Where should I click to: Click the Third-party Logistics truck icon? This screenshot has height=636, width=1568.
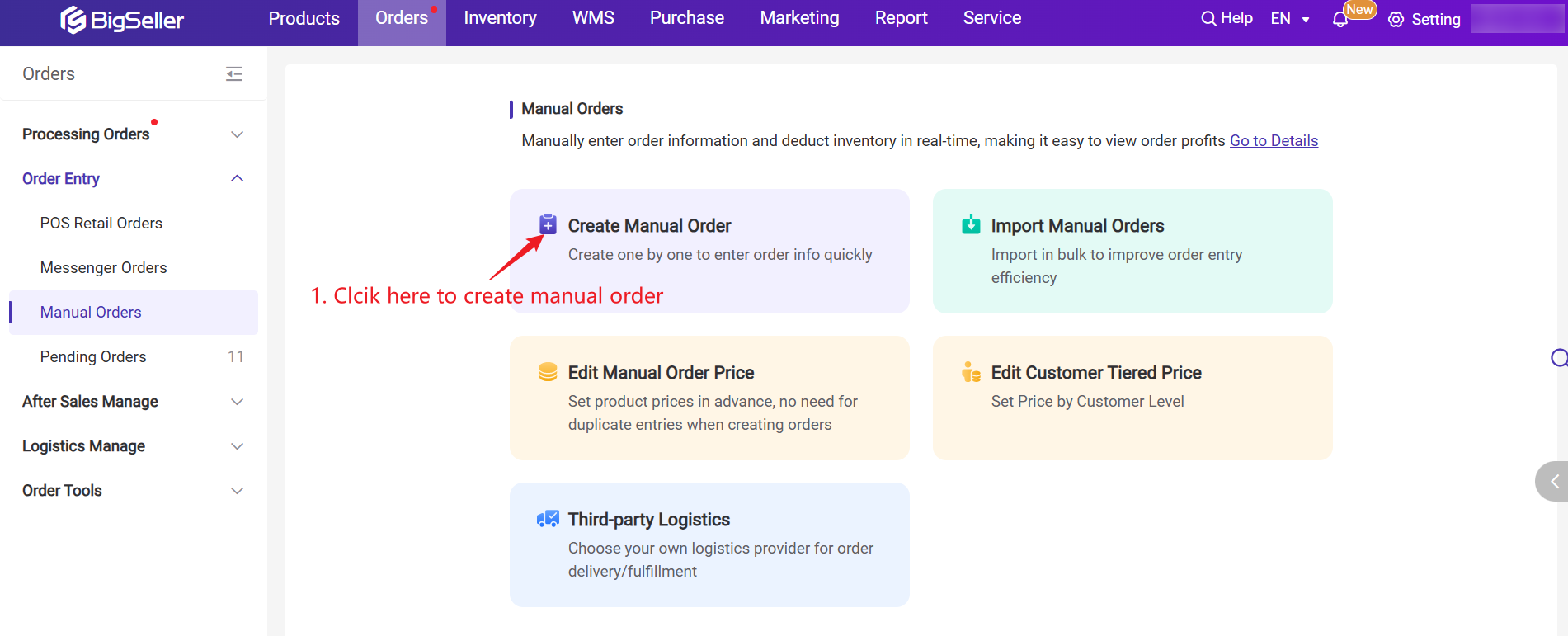click(x=548, y=519)
